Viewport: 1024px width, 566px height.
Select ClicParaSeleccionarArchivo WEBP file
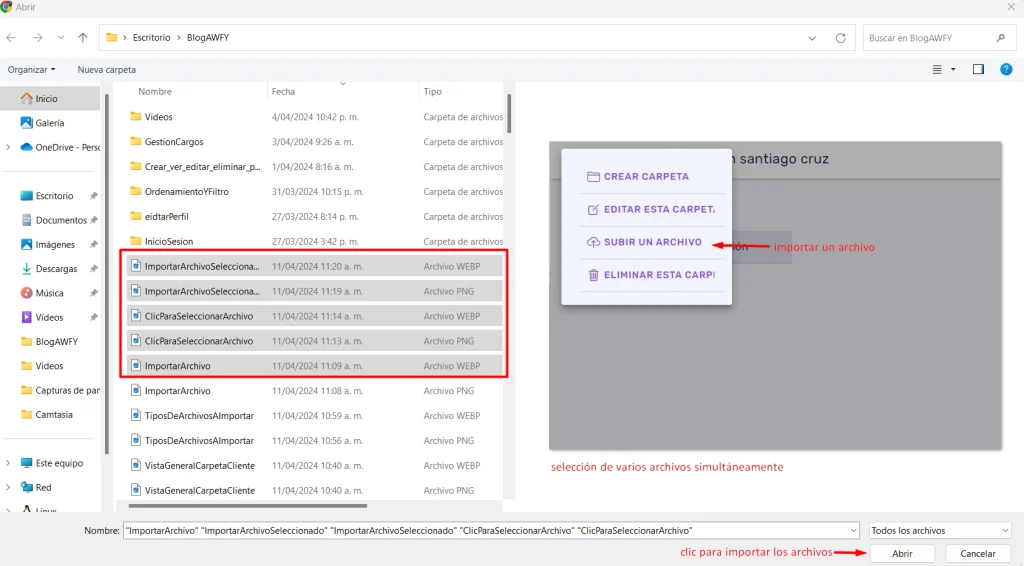[x=315, y=316]
